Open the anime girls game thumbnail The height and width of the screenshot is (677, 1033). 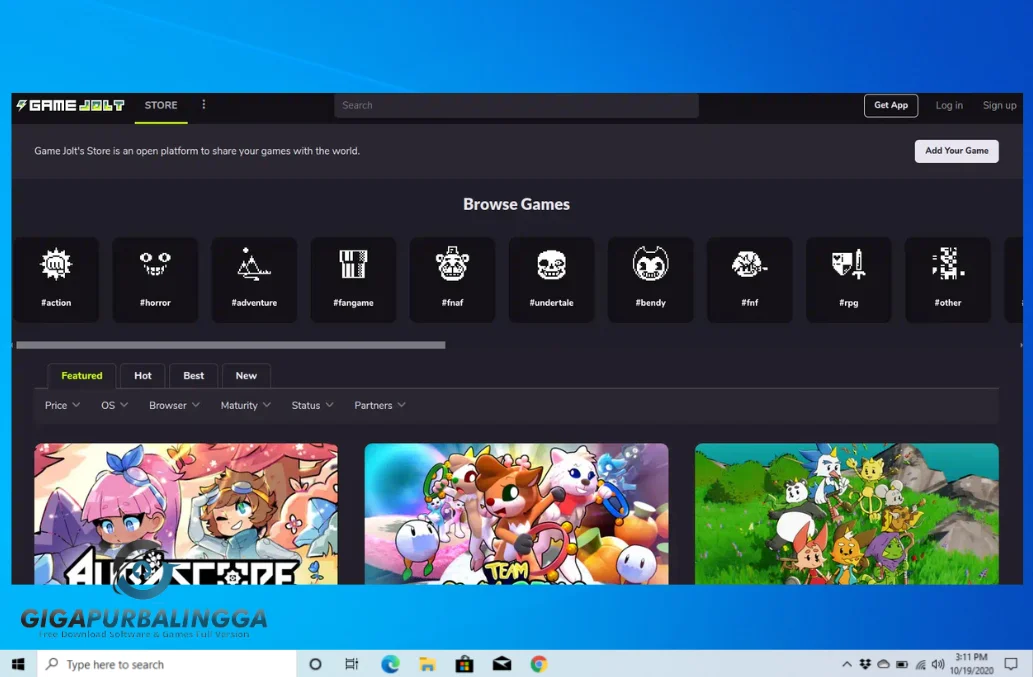click(x=186, y=514)
